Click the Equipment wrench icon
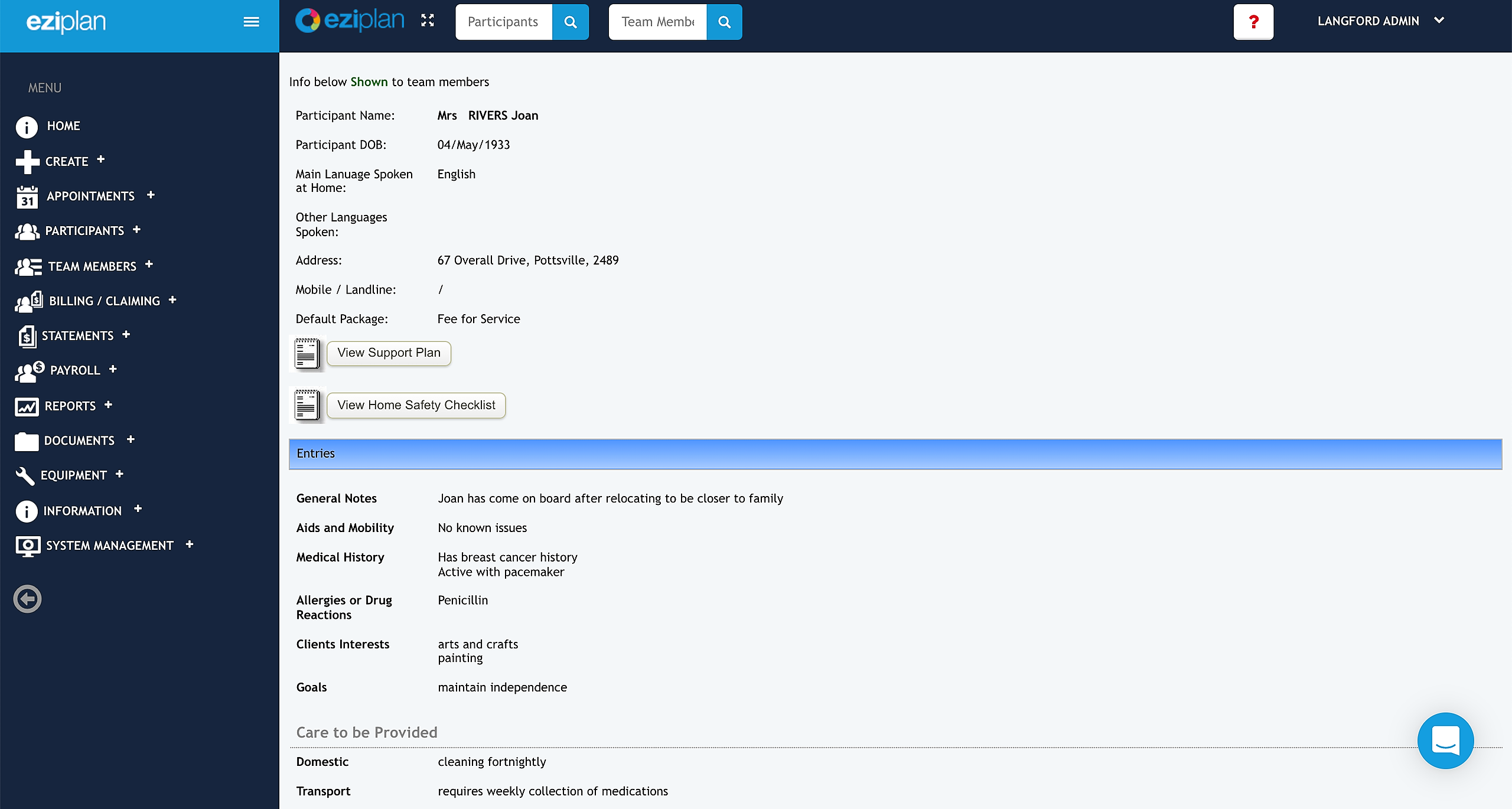Viewport: 1512px width, 809px height. (x=25, y=475)
